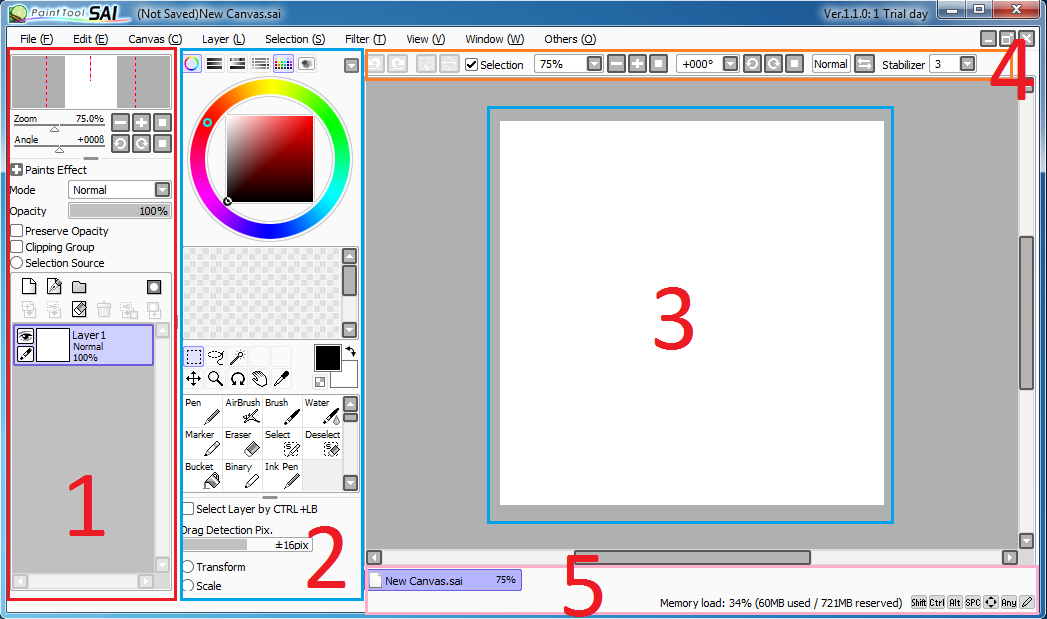Enable Preserve Opacity checkbox
The image size is (1047, 619).
click(17, 231)
